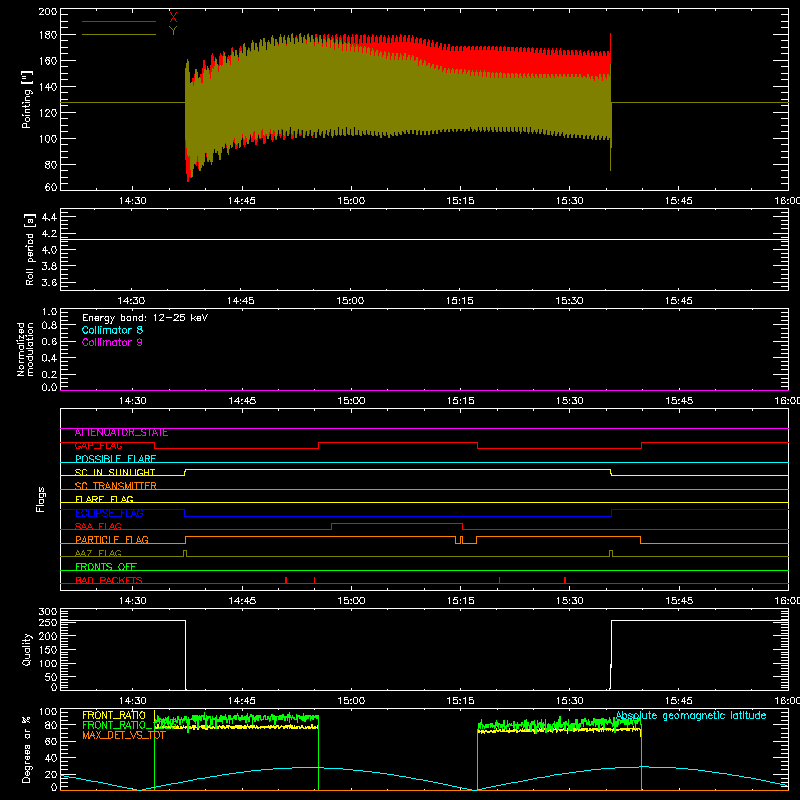The width and height of the screenshot is (800, 800).
Task: Click the Absolute geomagnetic latitude label
Action: click(x=691, y=716)
